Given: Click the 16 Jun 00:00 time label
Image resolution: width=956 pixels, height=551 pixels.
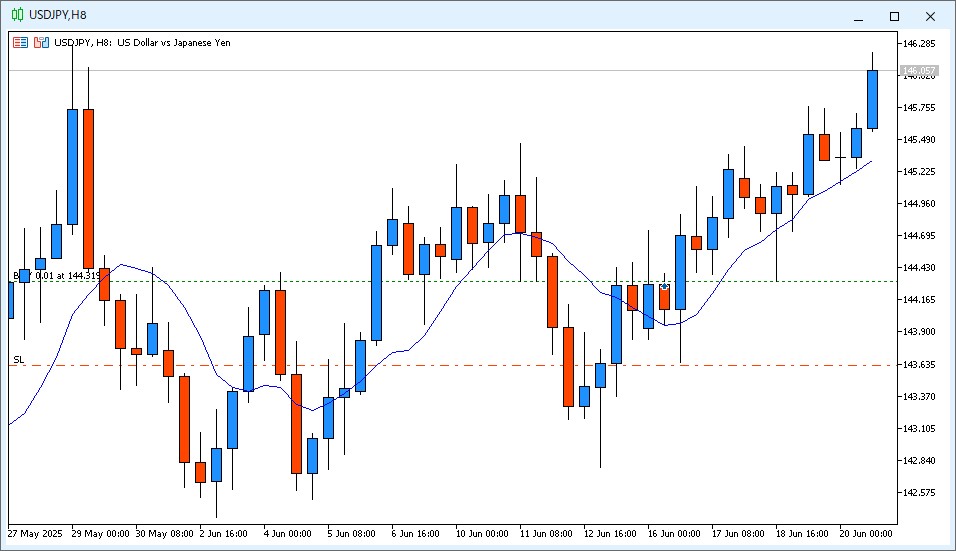Looking at the screenshot, I should coord(674,534).
